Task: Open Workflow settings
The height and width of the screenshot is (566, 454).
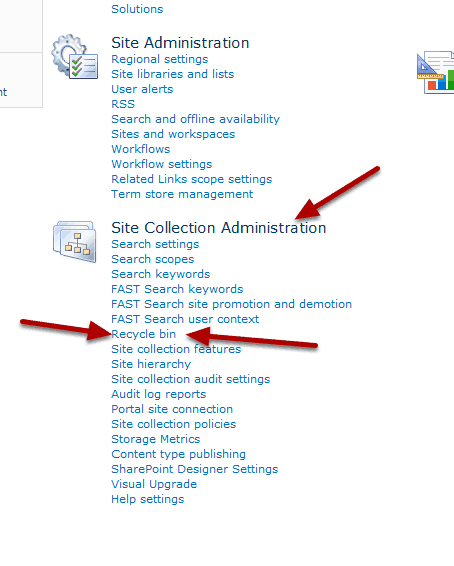Action: coord(162,165)
